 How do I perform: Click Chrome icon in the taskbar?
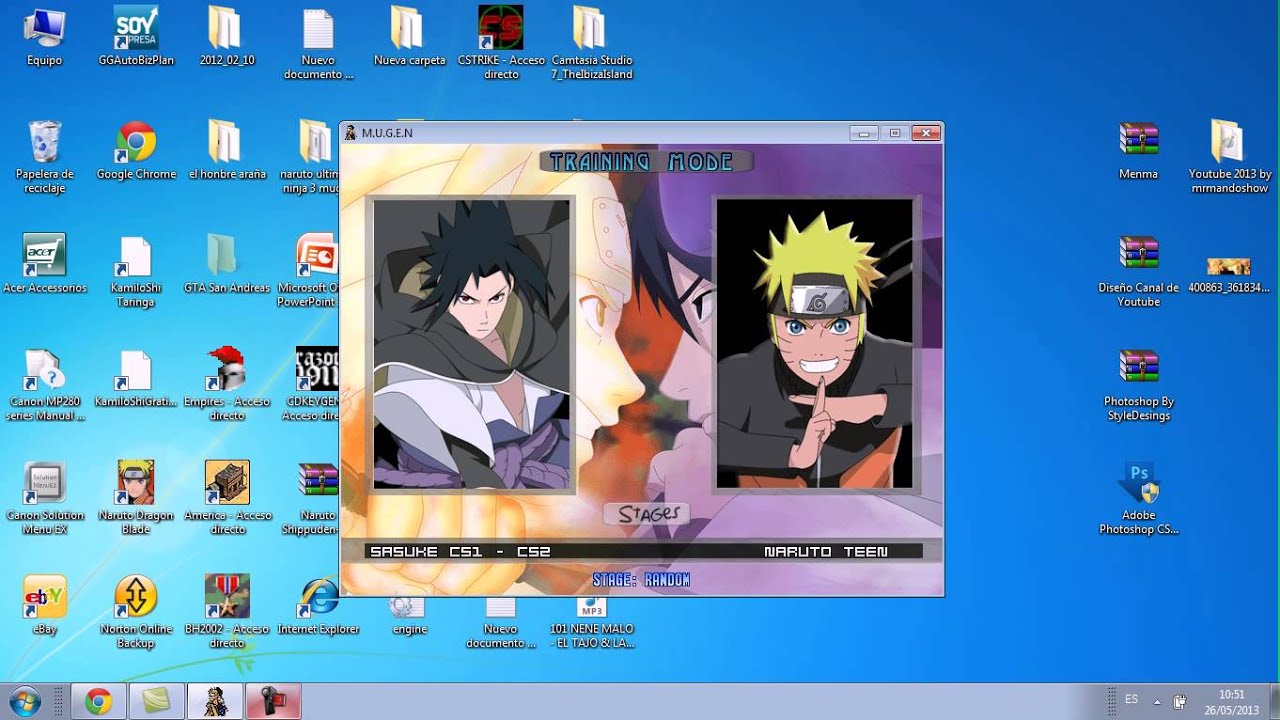(x=98, y=702)
